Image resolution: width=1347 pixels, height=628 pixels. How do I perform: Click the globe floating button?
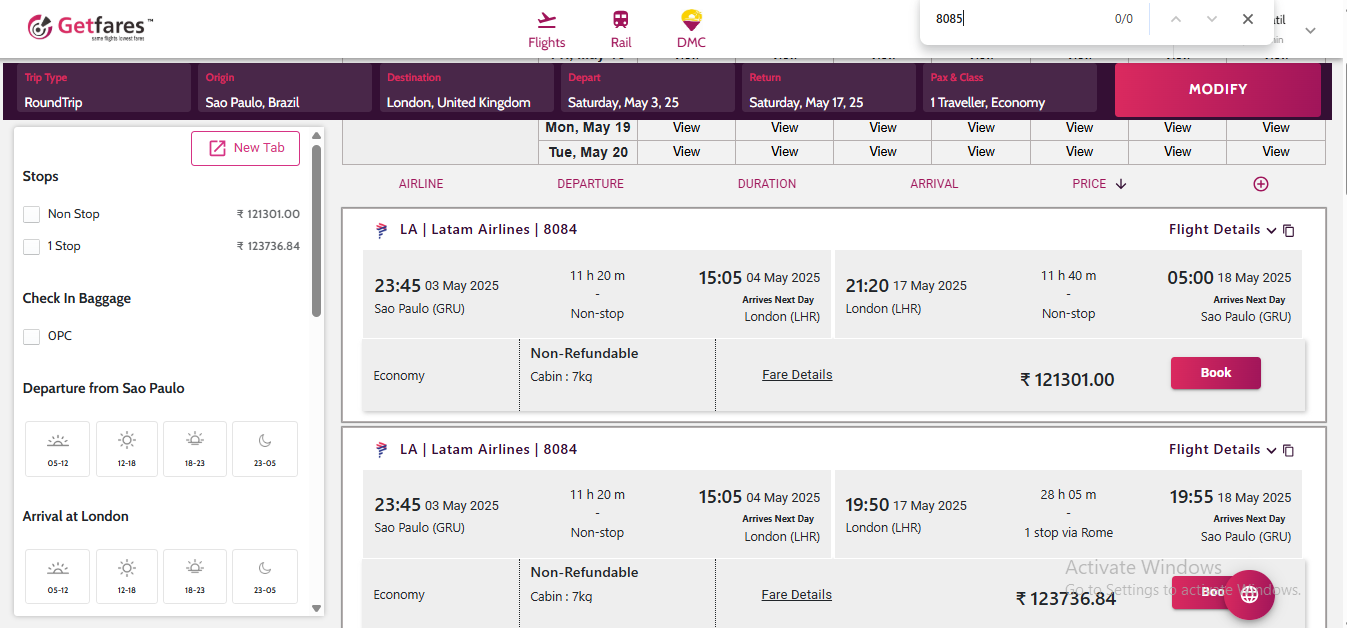[1249, 595]
